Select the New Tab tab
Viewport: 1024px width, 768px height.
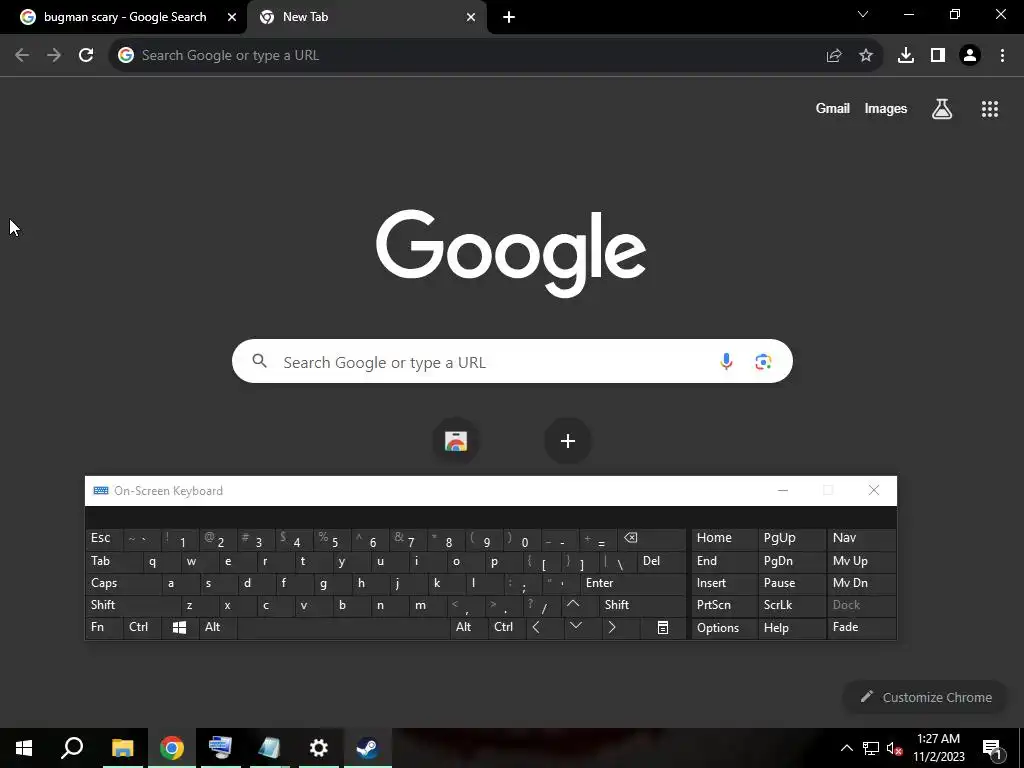(366, 17)
